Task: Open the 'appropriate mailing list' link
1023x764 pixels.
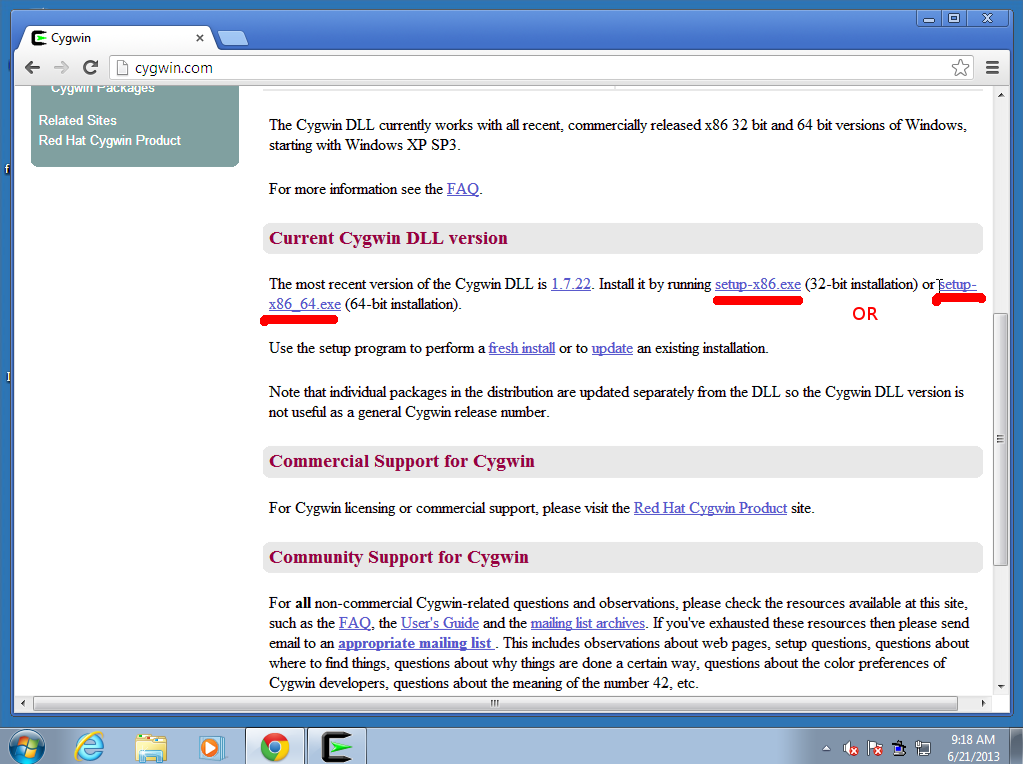Action: click(416, 643)
